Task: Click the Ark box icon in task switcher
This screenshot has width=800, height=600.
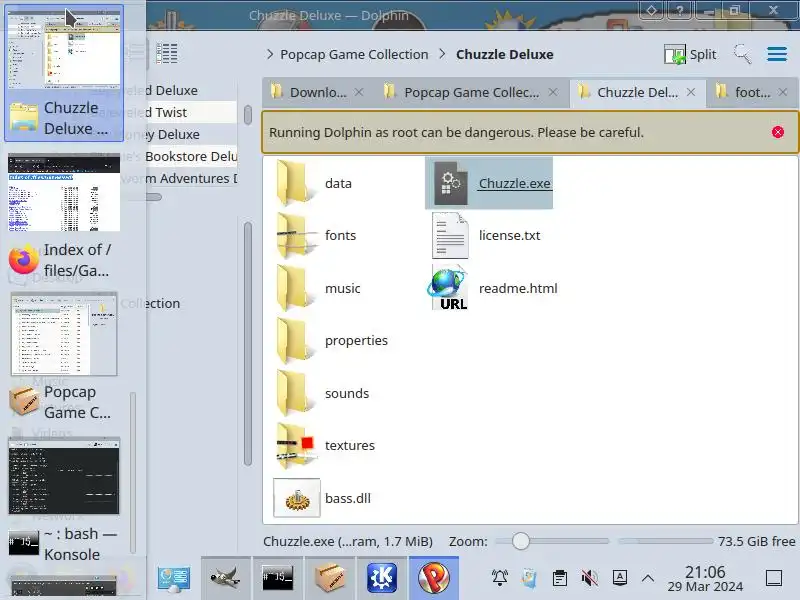Action: [23, 401]
